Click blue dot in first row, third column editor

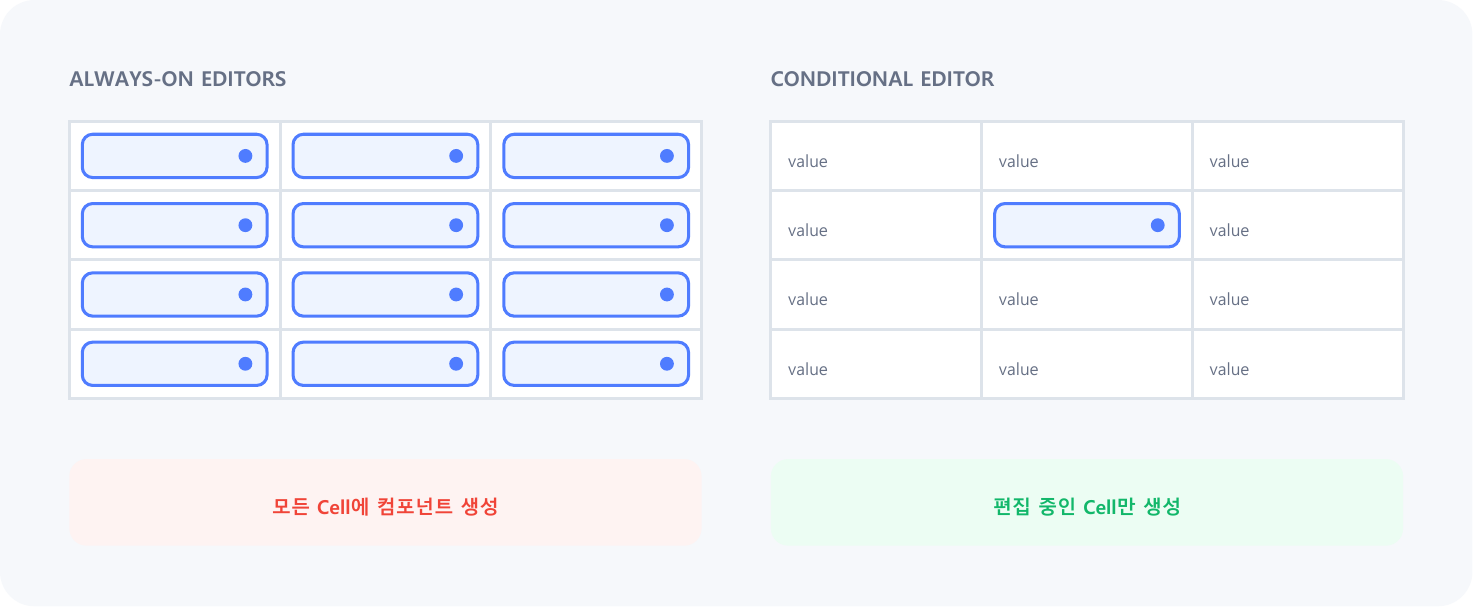point(667,156)
